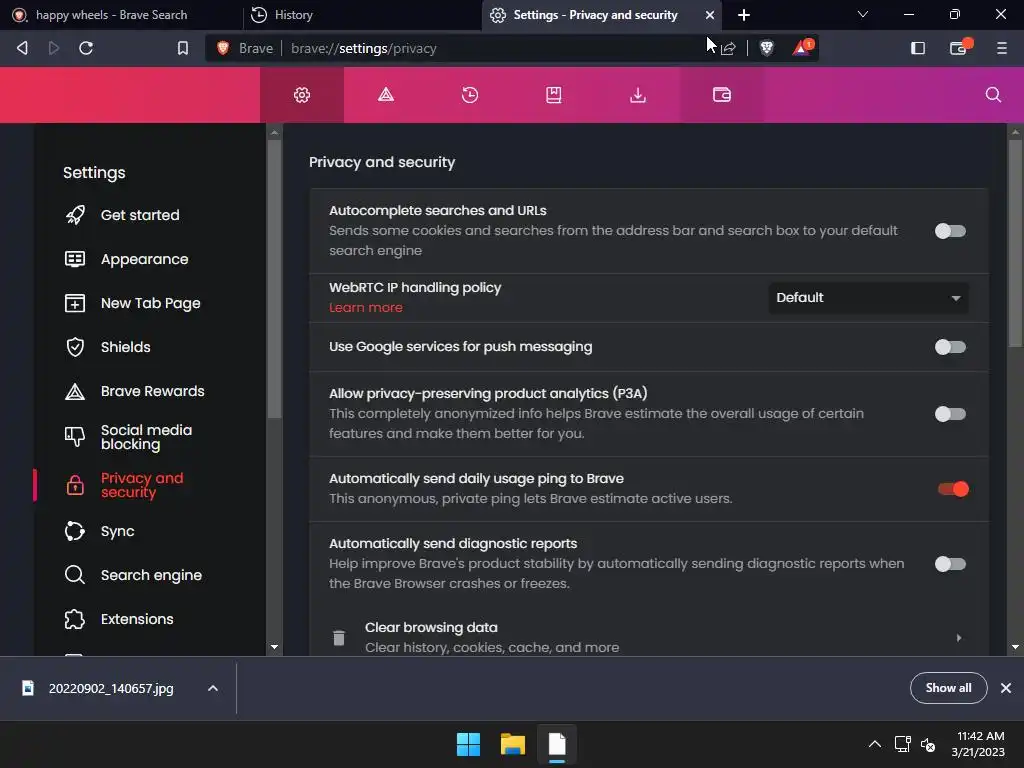This screenshot has height=768, width=1024.
Task: Select Privacy and security sidebar item
Action: click(142, 485)
